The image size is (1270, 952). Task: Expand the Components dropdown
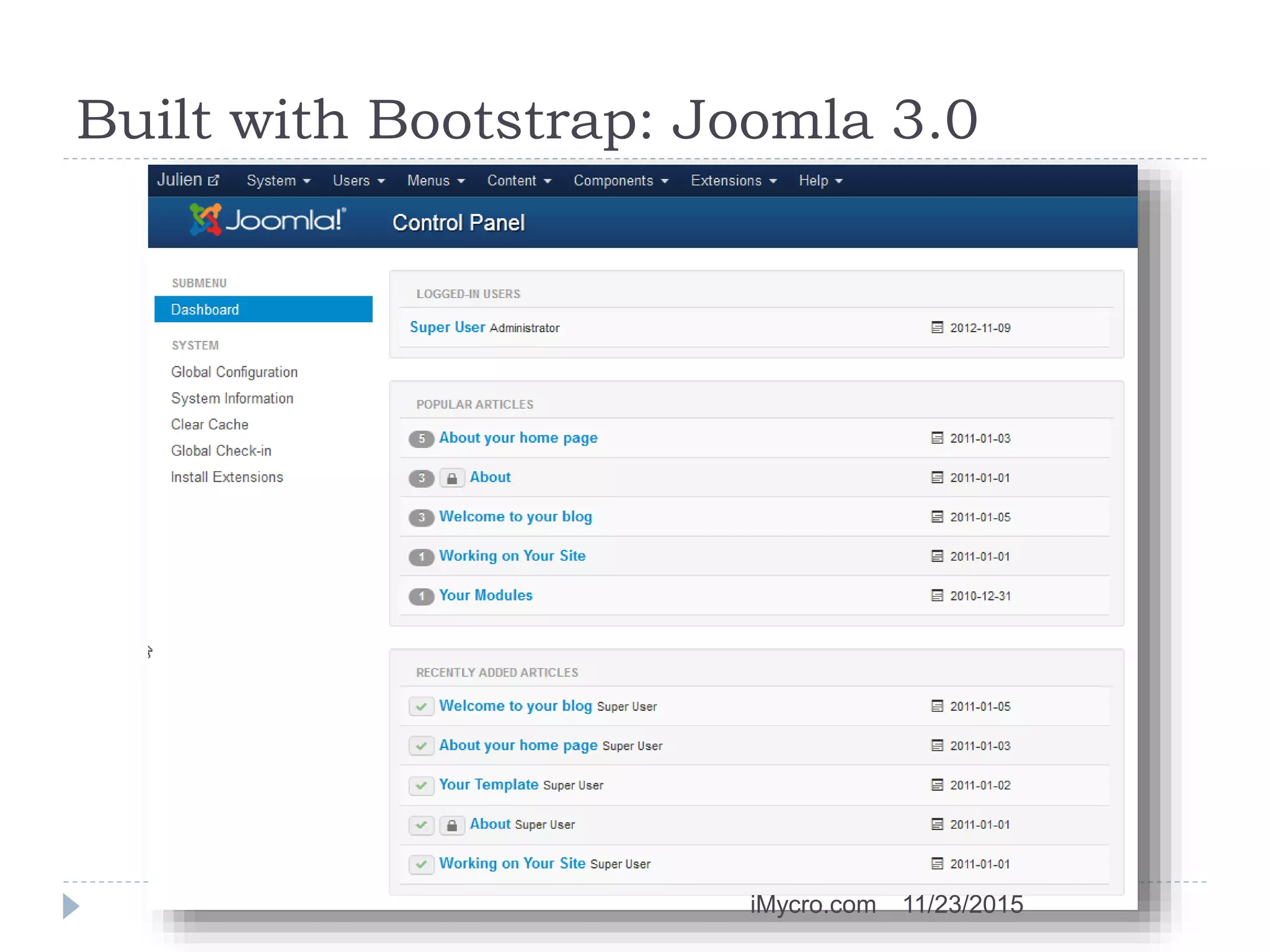point(621,180)
